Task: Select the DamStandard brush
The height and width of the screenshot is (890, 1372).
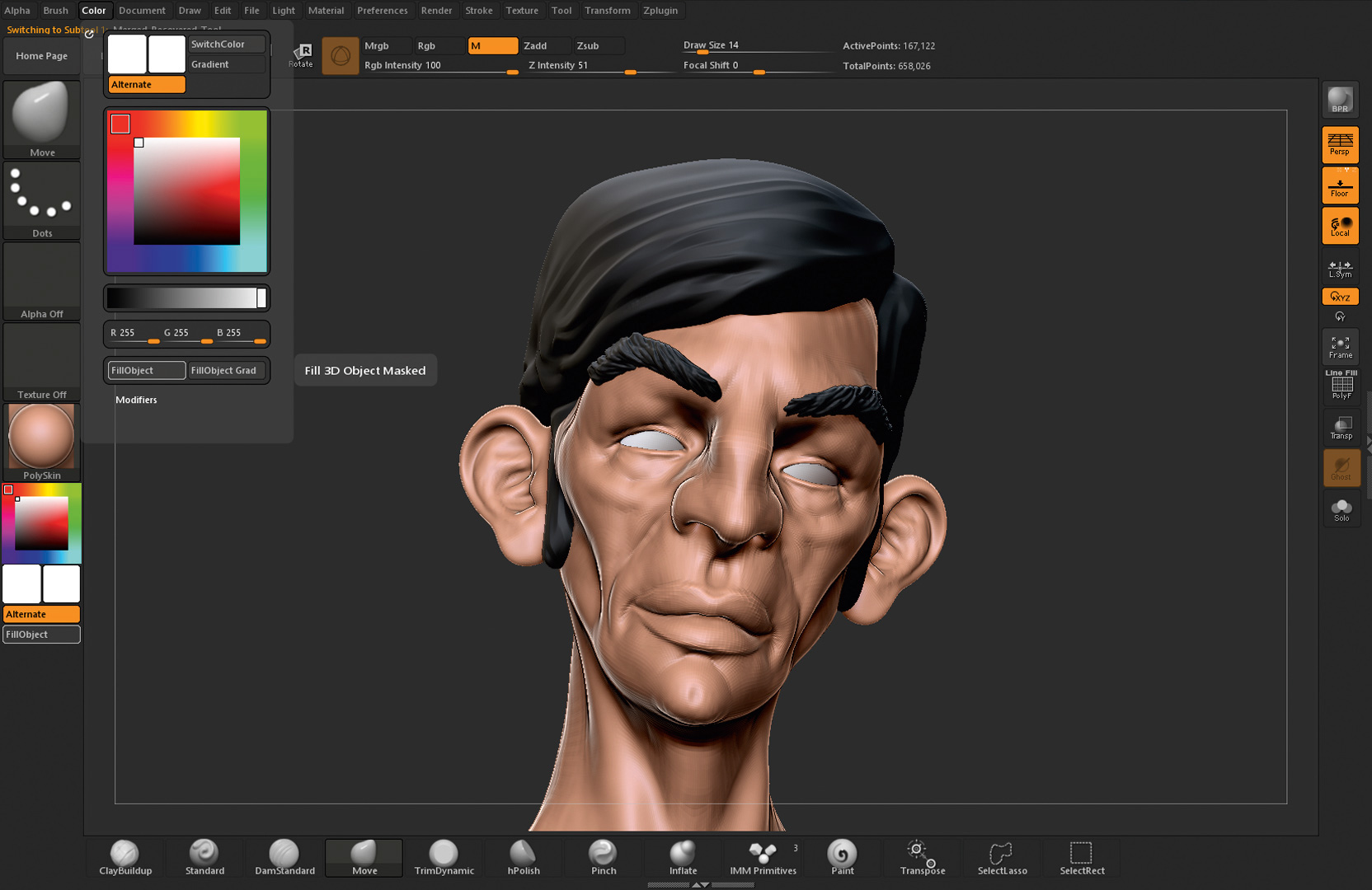Action: (x=284, y=857)
